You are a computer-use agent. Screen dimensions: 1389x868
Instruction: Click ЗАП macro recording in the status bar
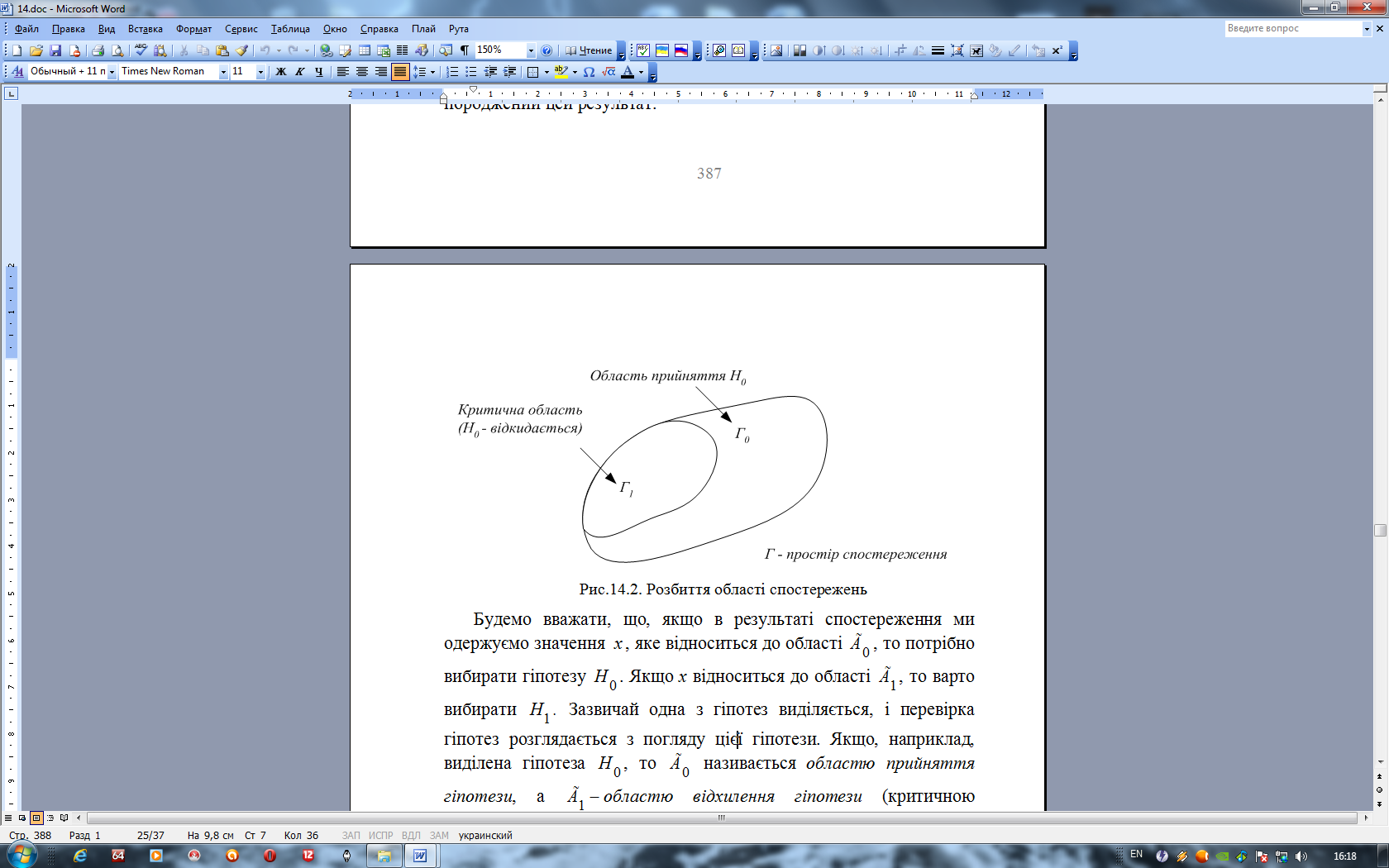pos(351,836)
